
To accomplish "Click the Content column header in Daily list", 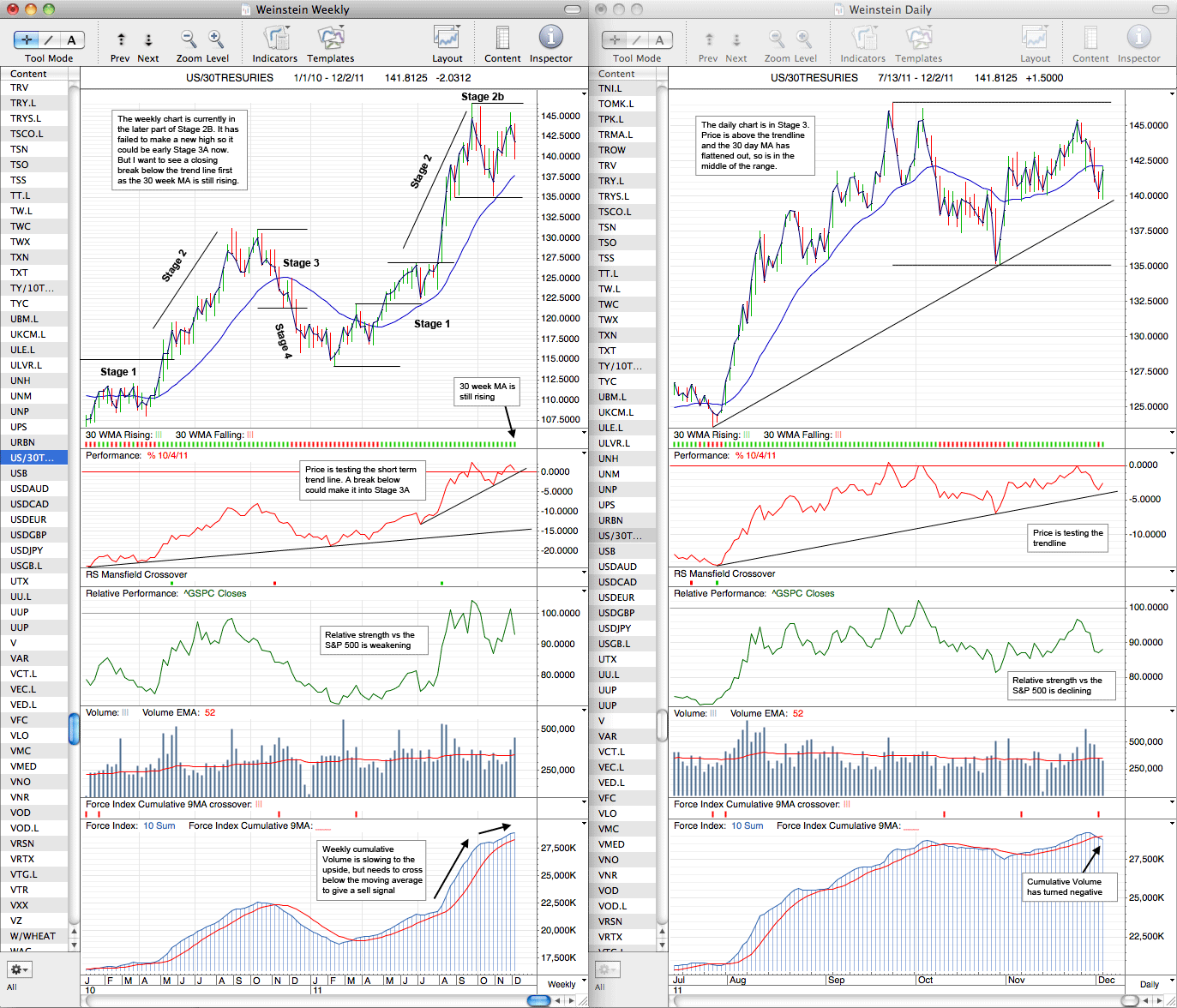I will click(622, 74).
